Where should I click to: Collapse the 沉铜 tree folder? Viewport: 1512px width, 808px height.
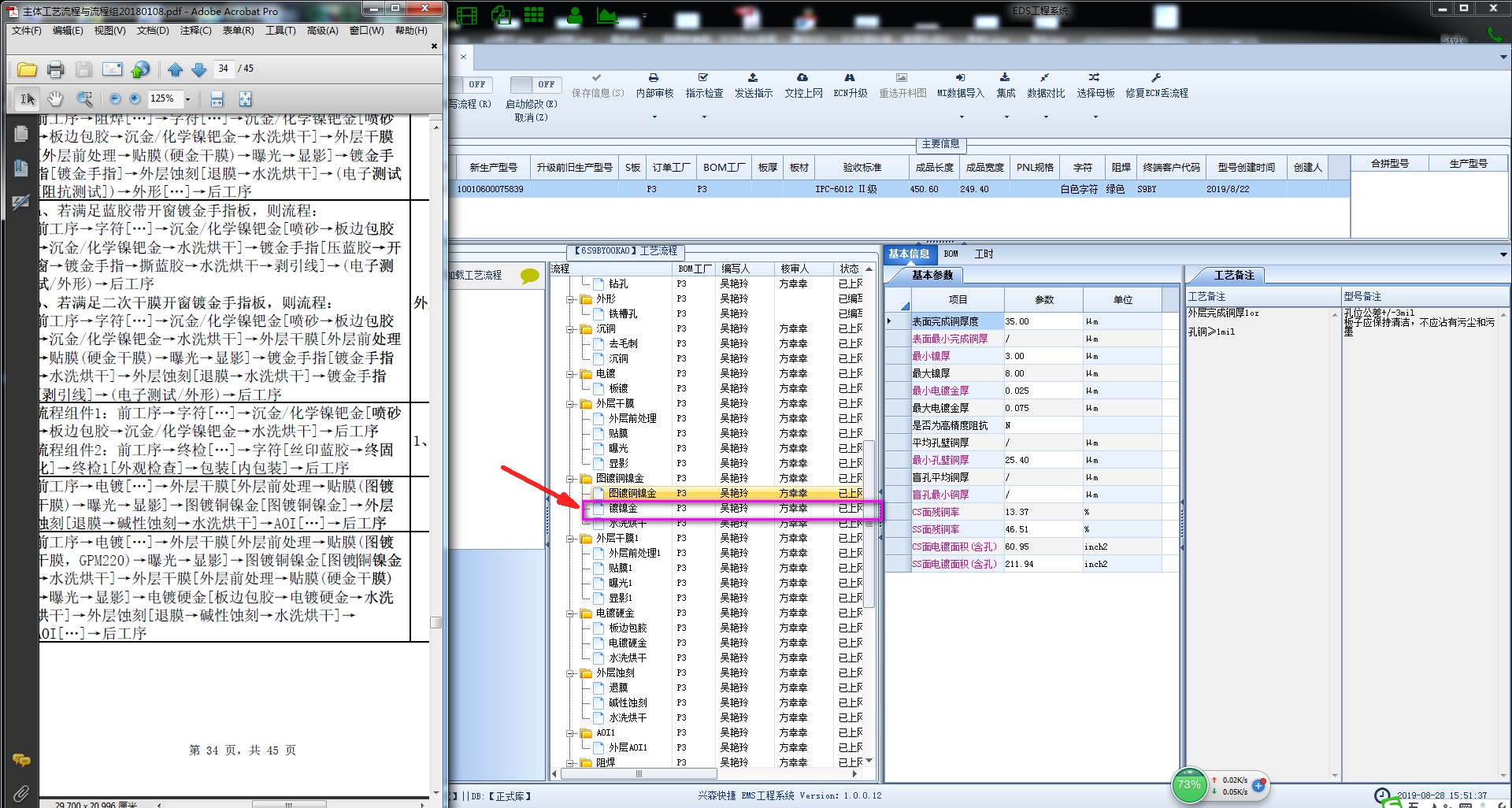(x=570, y=329)
